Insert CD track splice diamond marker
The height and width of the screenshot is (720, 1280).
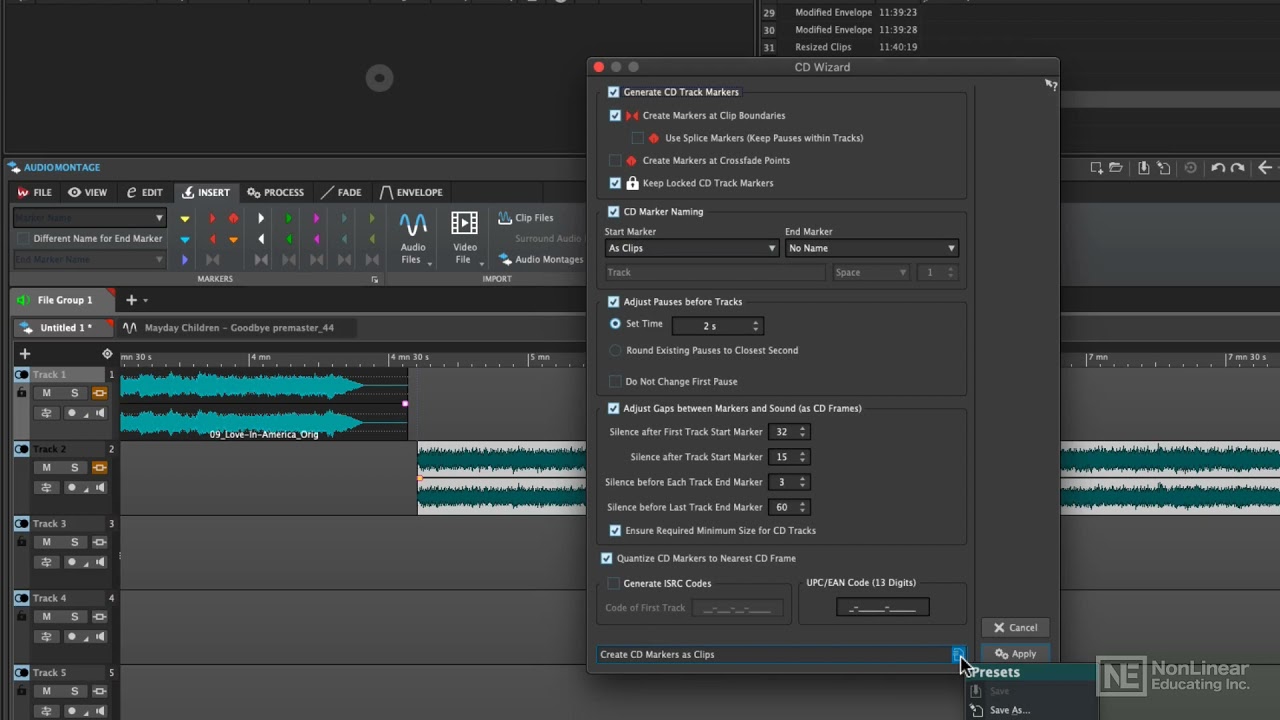click(233, 218)
